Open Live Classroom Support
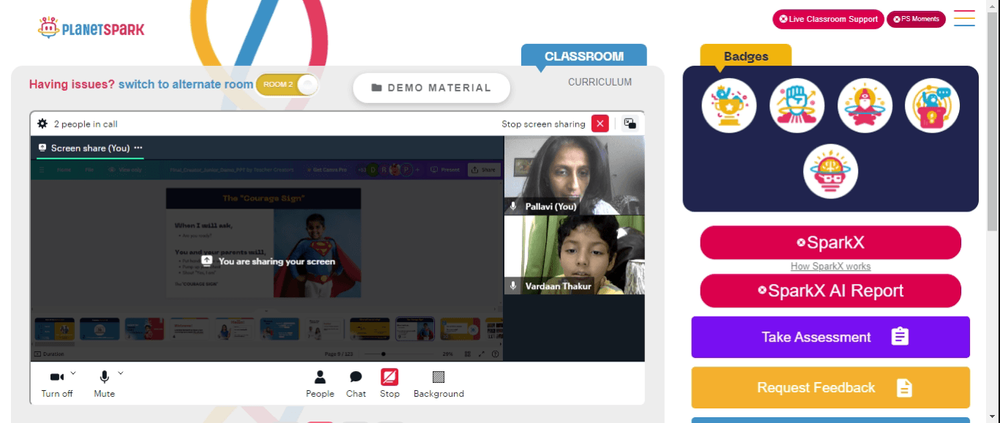Image resolution: width=1000 pixels, height=423 pixels. pyautogui.click(x=828, y=19)
